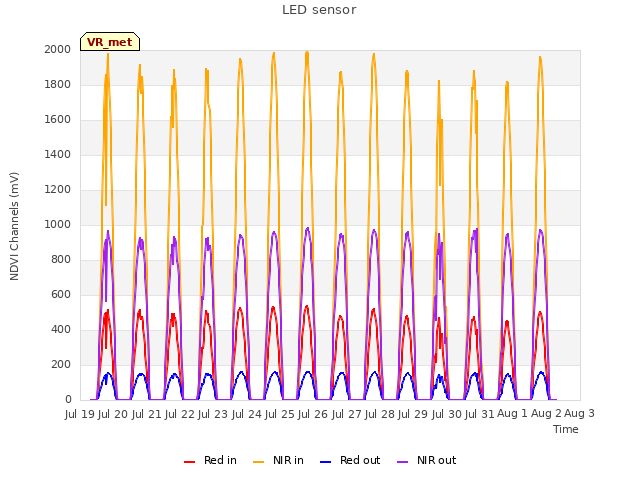Toggle the NIR out legend entry
The width and height of the screenshot is (640, 480).
click(427, 460)
